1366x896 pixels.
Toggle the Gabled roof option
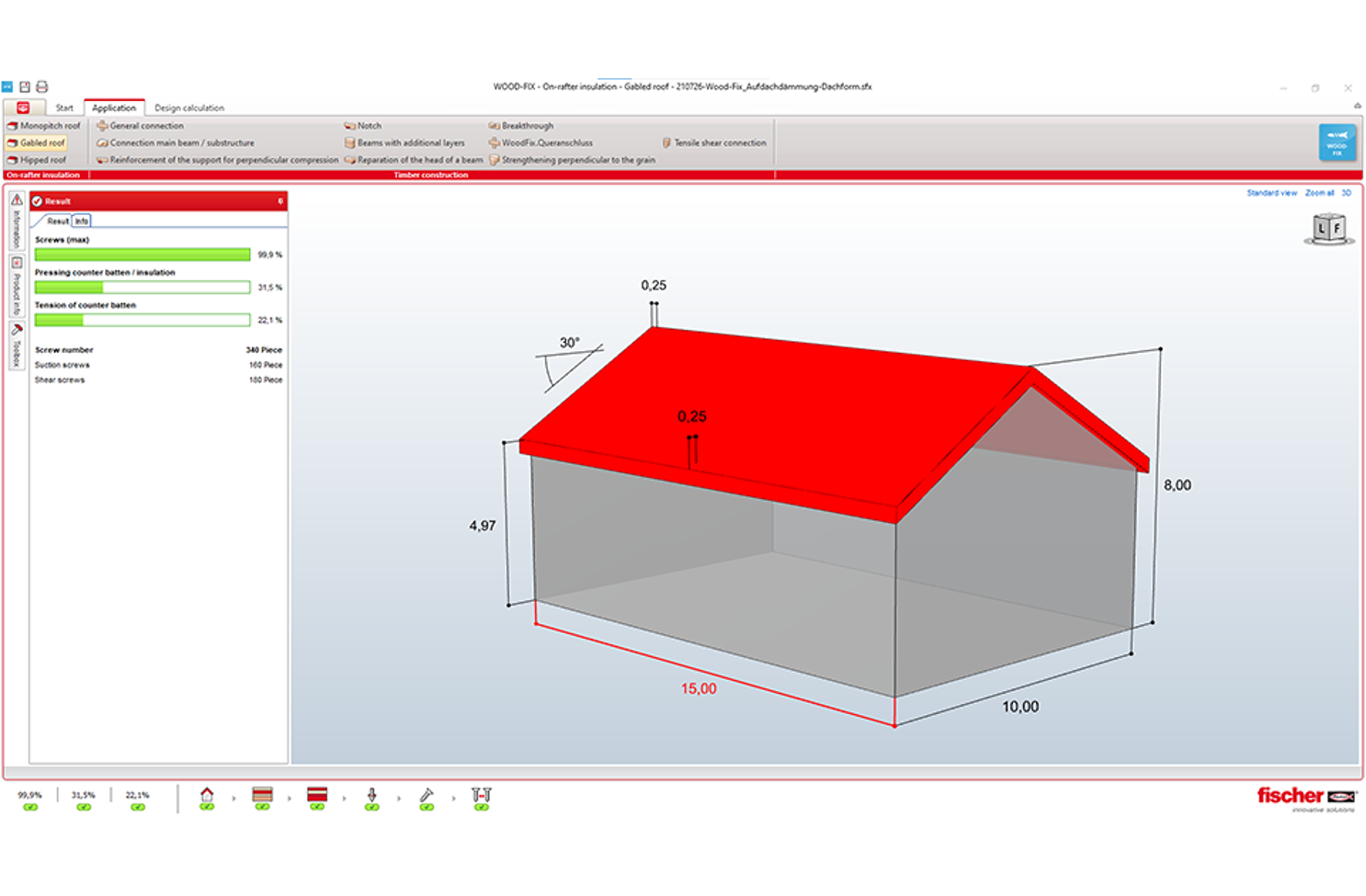[x=38, y=142]
